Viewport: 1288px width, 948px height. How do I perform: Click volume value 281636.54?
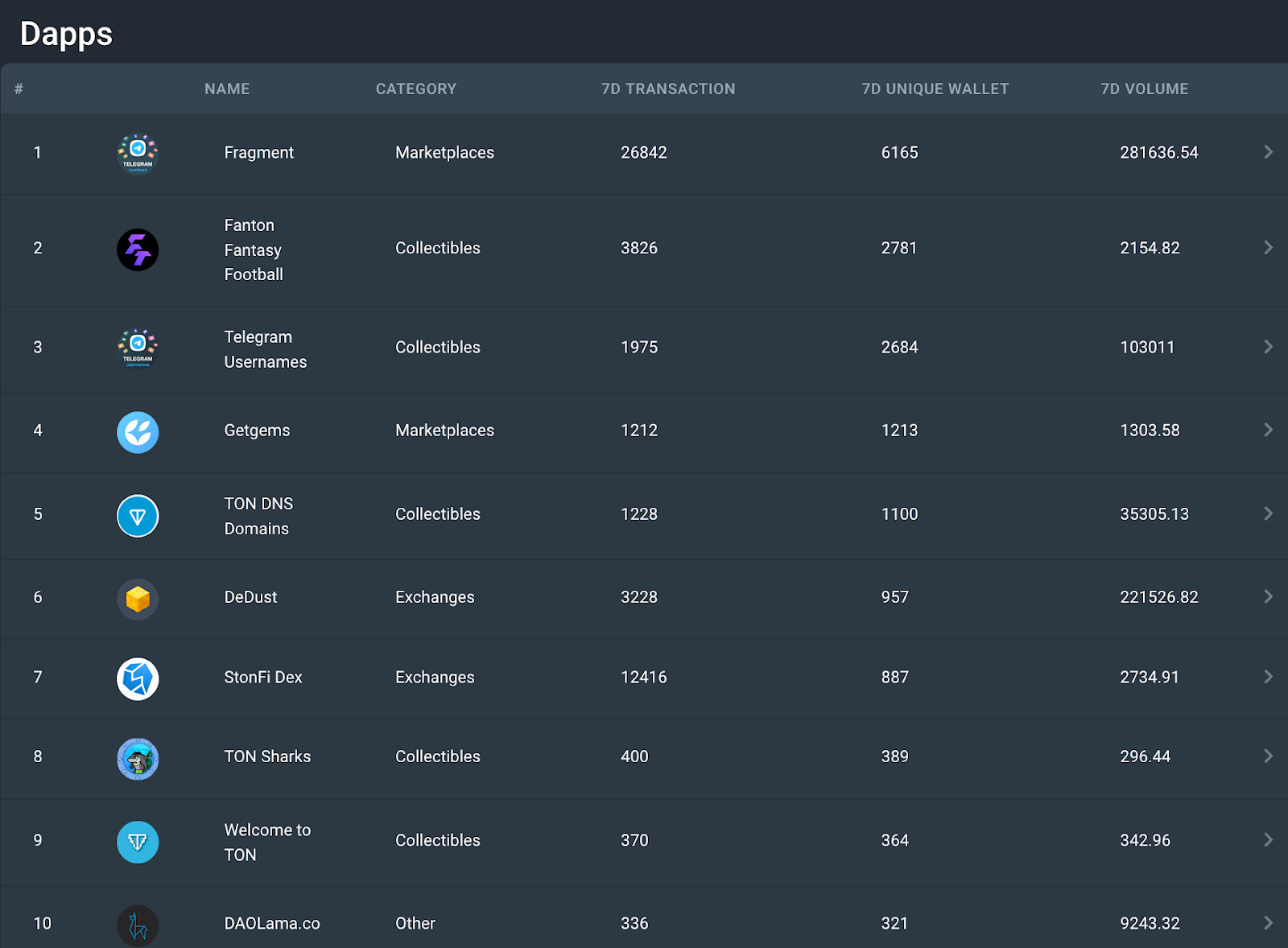1159,152
